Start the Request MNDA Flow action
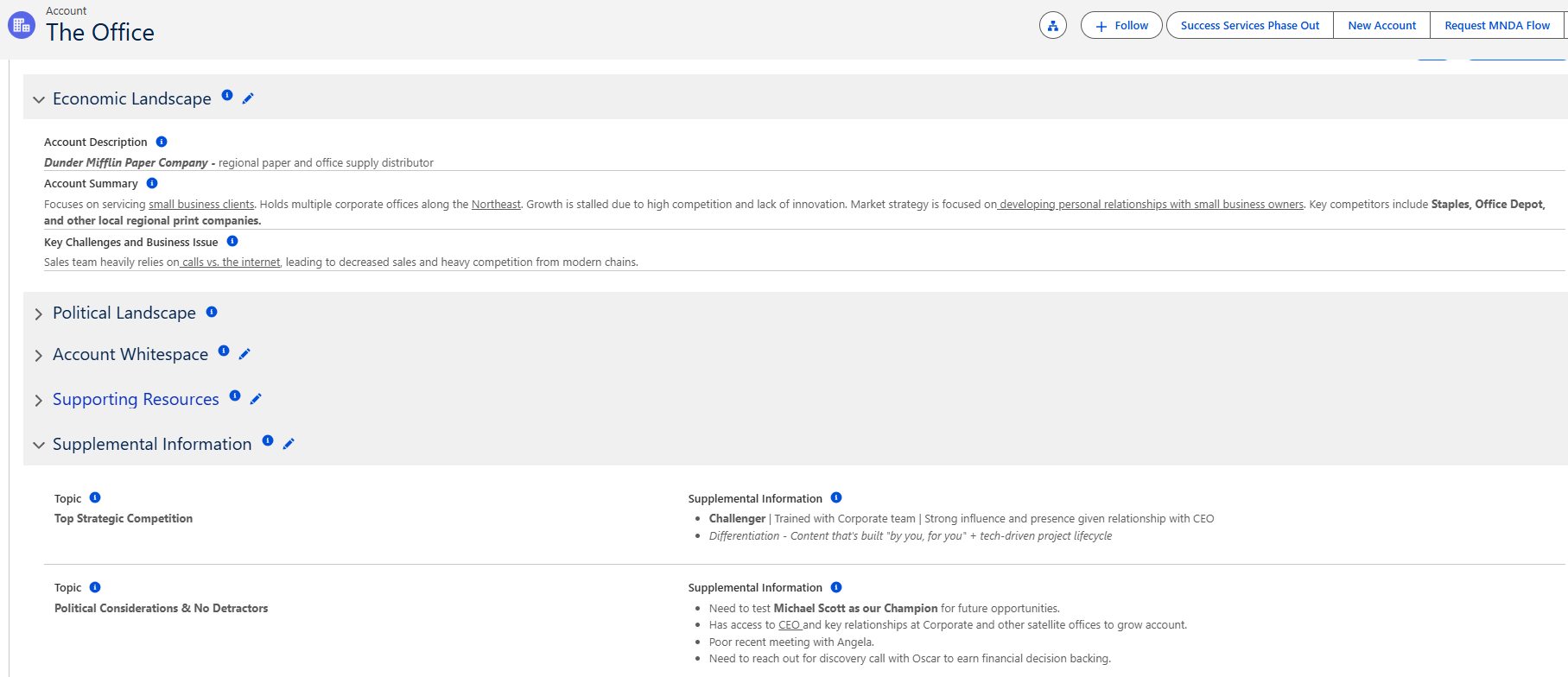The height and width of the screenshot is (677, 1568). [1496, 26]
